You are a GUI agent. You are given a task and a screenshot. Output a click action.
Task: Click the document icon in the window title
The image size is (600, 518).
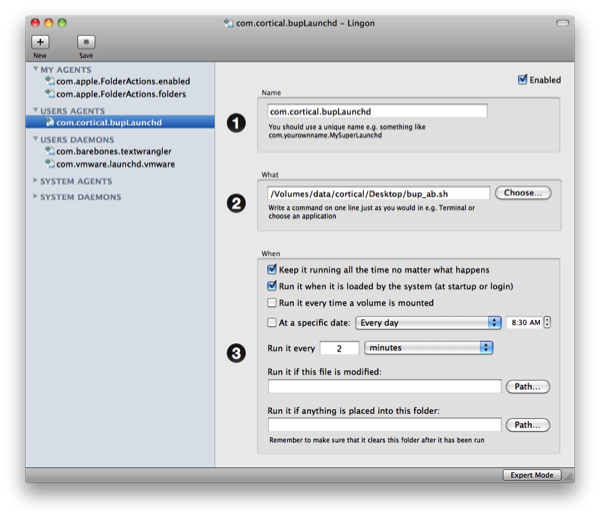point(228,23)
